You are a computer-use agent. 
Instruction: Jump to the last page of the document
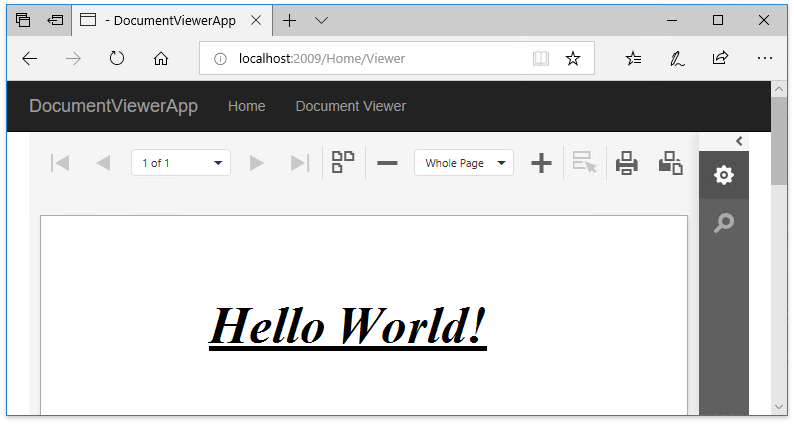point(299,163)
